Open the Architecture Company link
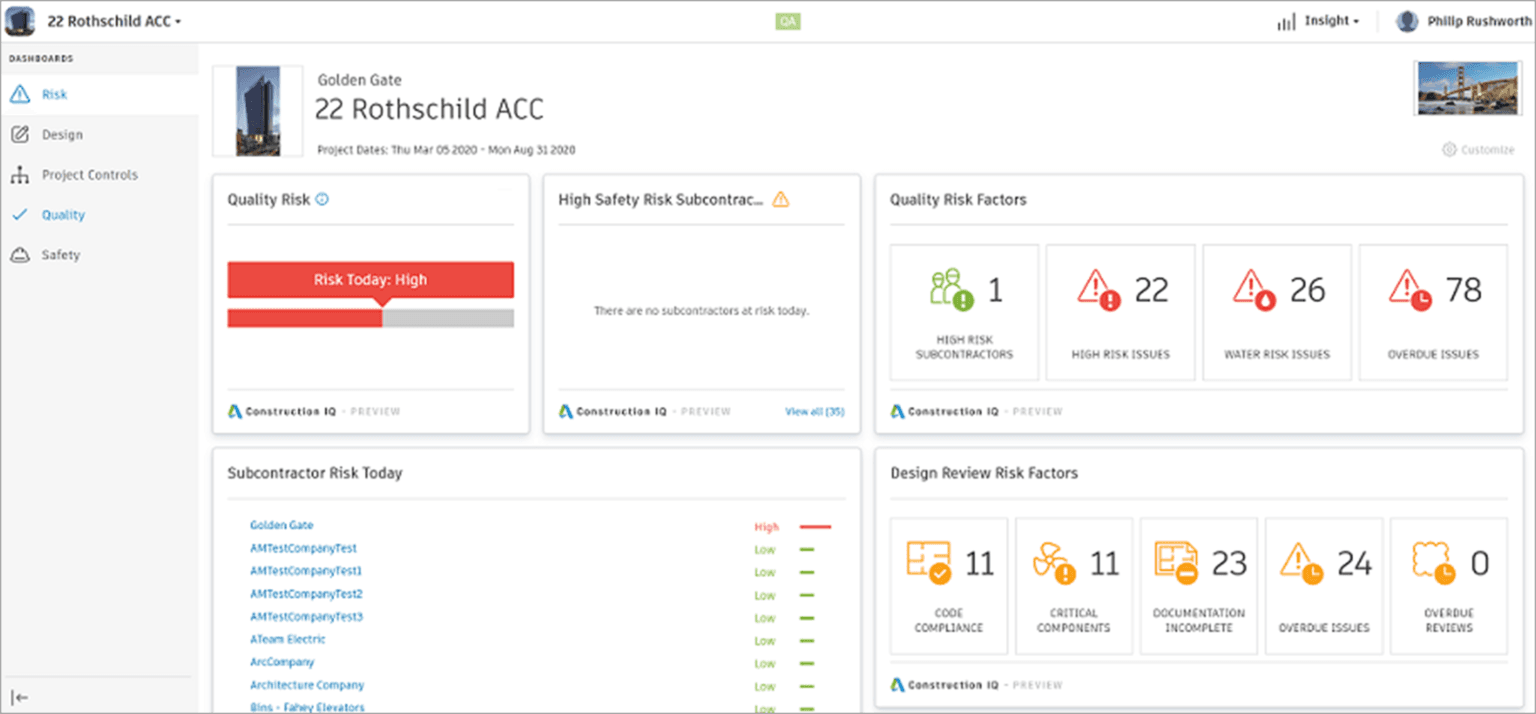1536x714 pixels. [307, 685]
